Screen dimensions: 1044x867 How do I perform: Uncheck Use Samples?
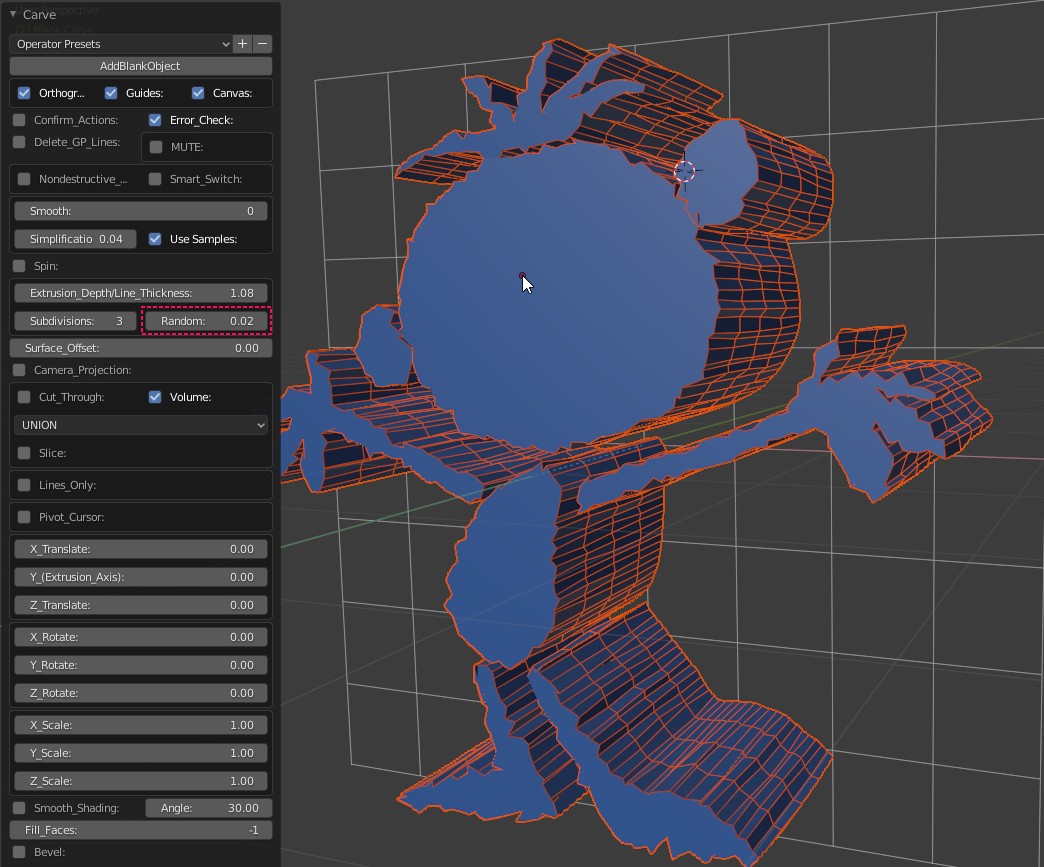coord(155,239)
